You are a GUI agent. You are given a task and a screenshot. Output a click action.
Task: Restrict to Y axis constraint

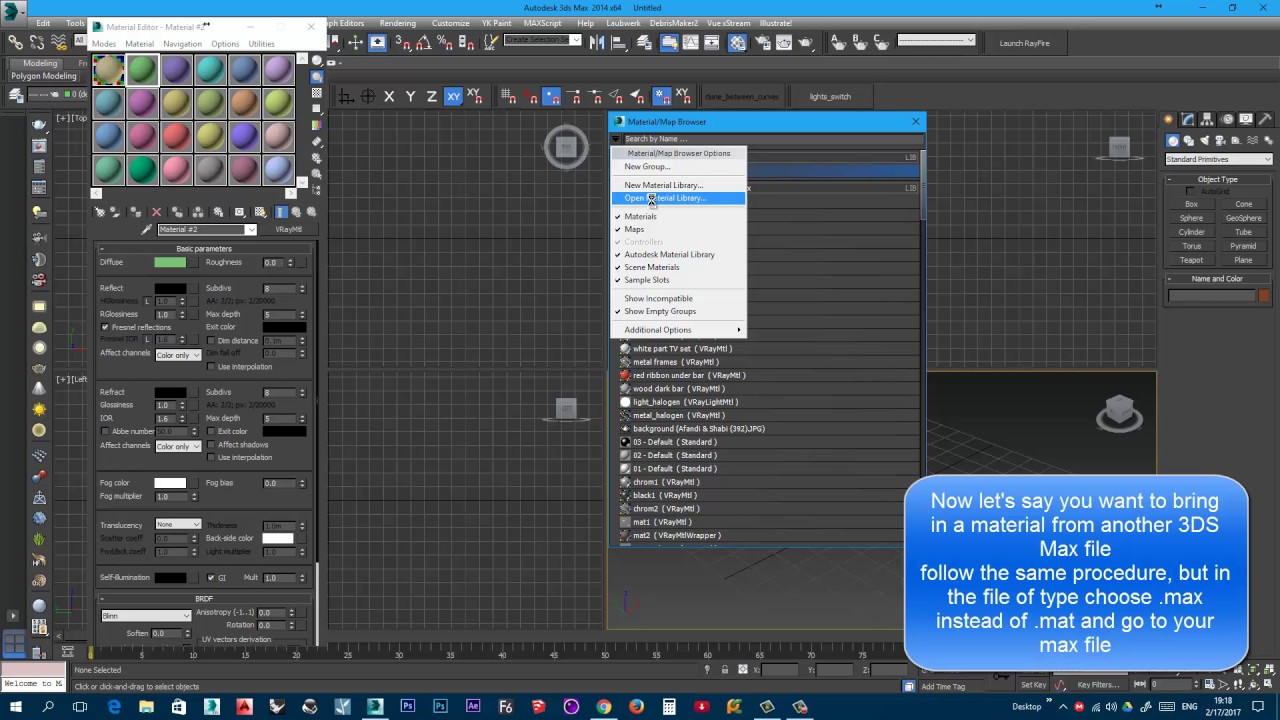click(x=410, y=97)
